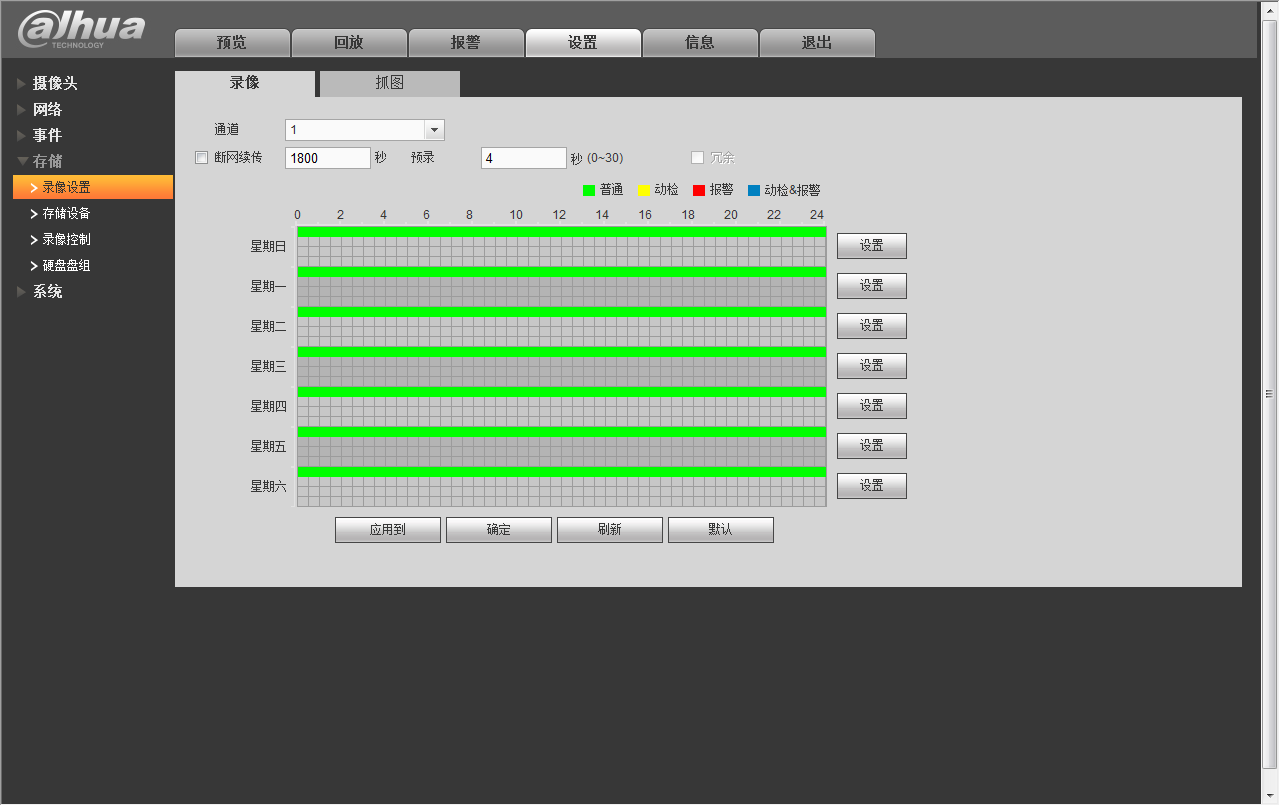Expand the 网络 sidebar section
The image size is (1280, 806).
click(47, 109)
